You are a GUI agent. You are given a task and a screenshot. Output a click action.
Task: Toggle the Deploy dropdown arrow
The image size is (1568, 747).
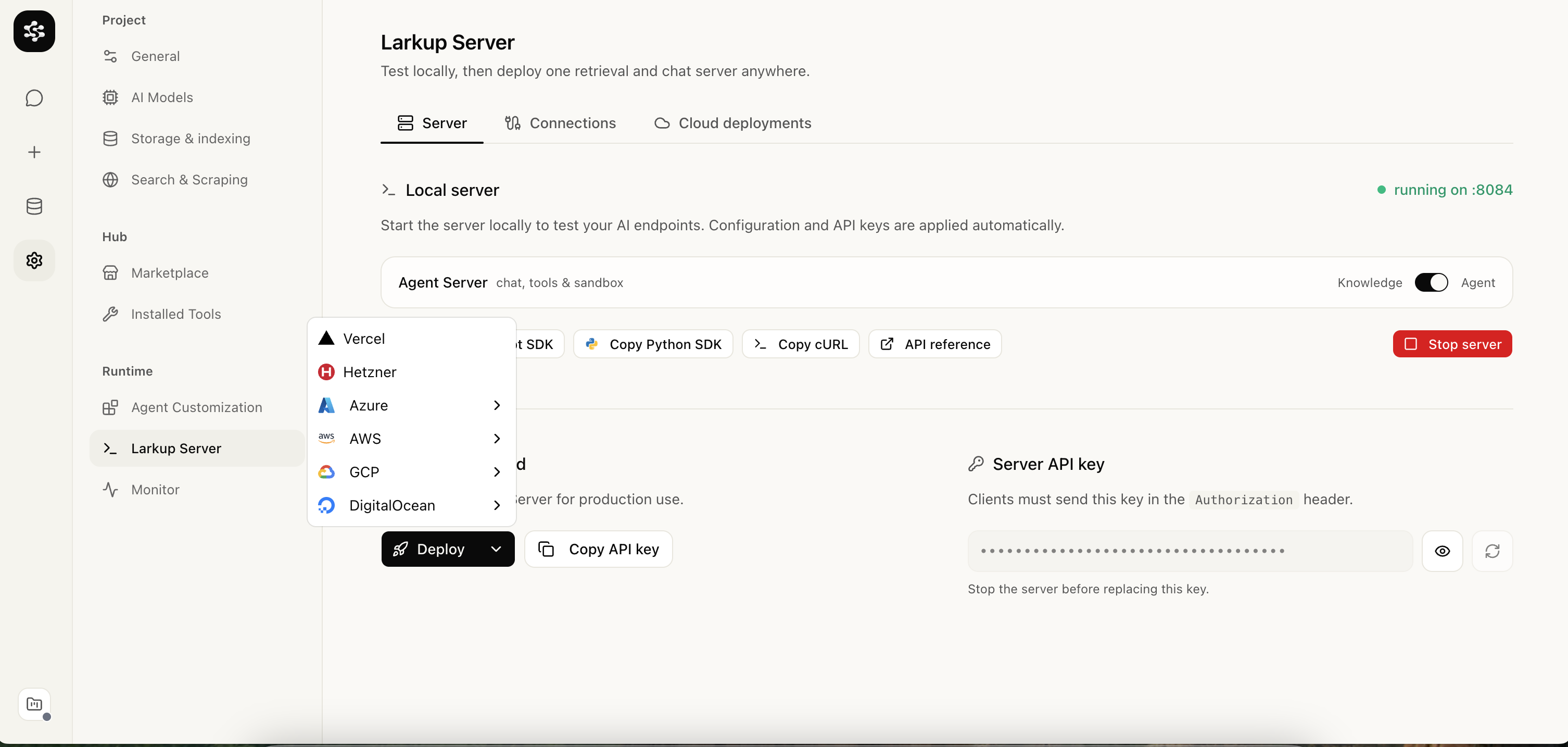(496, 549)
